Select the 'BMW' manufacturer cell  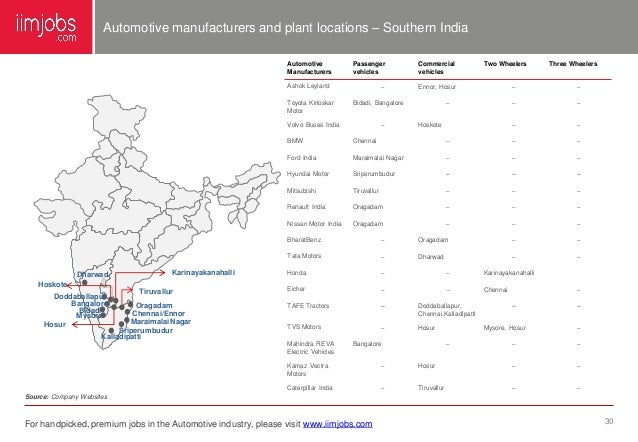295,141
